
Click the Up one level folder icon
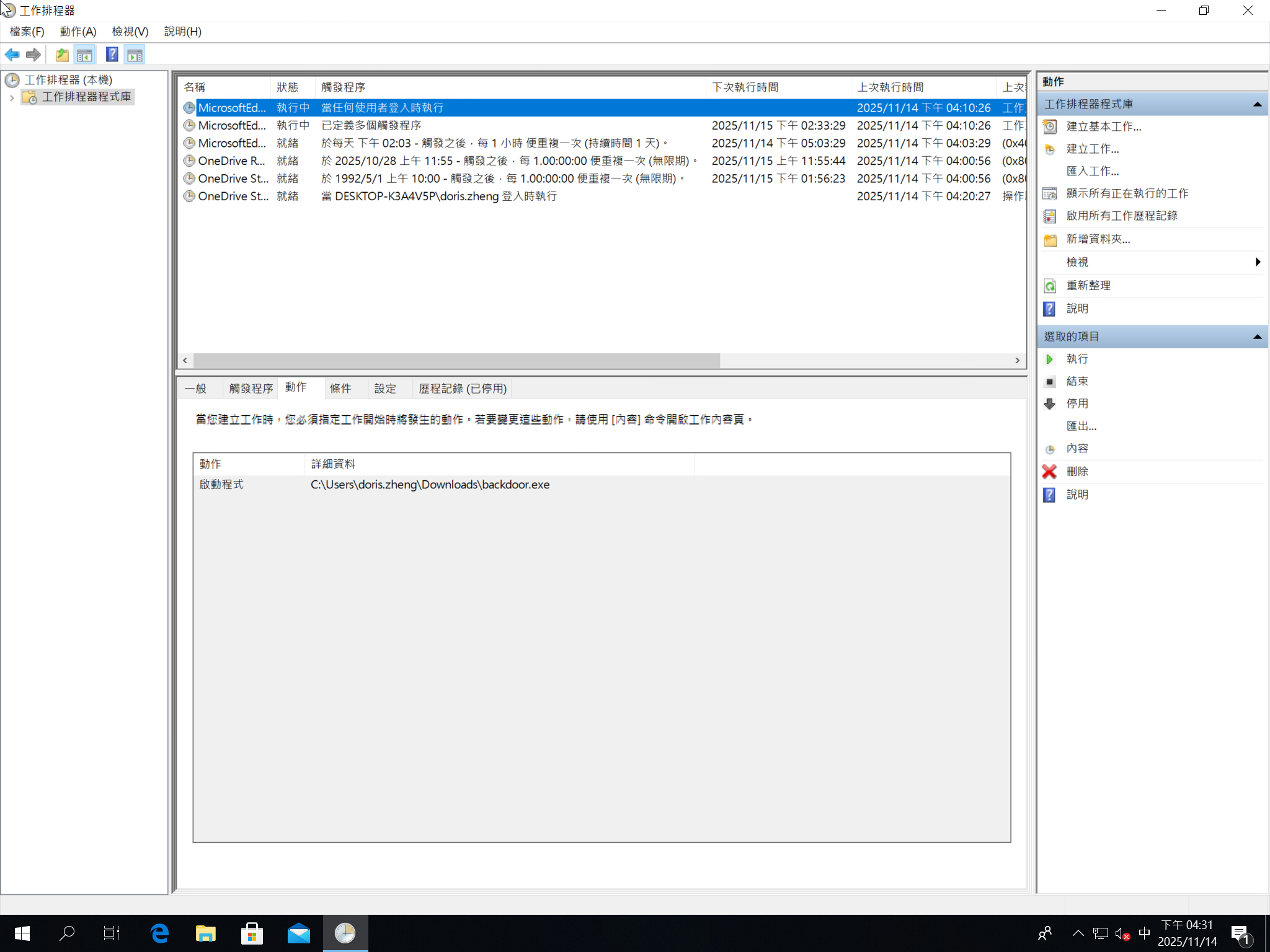pyautogui.click(x=62, y=55)
